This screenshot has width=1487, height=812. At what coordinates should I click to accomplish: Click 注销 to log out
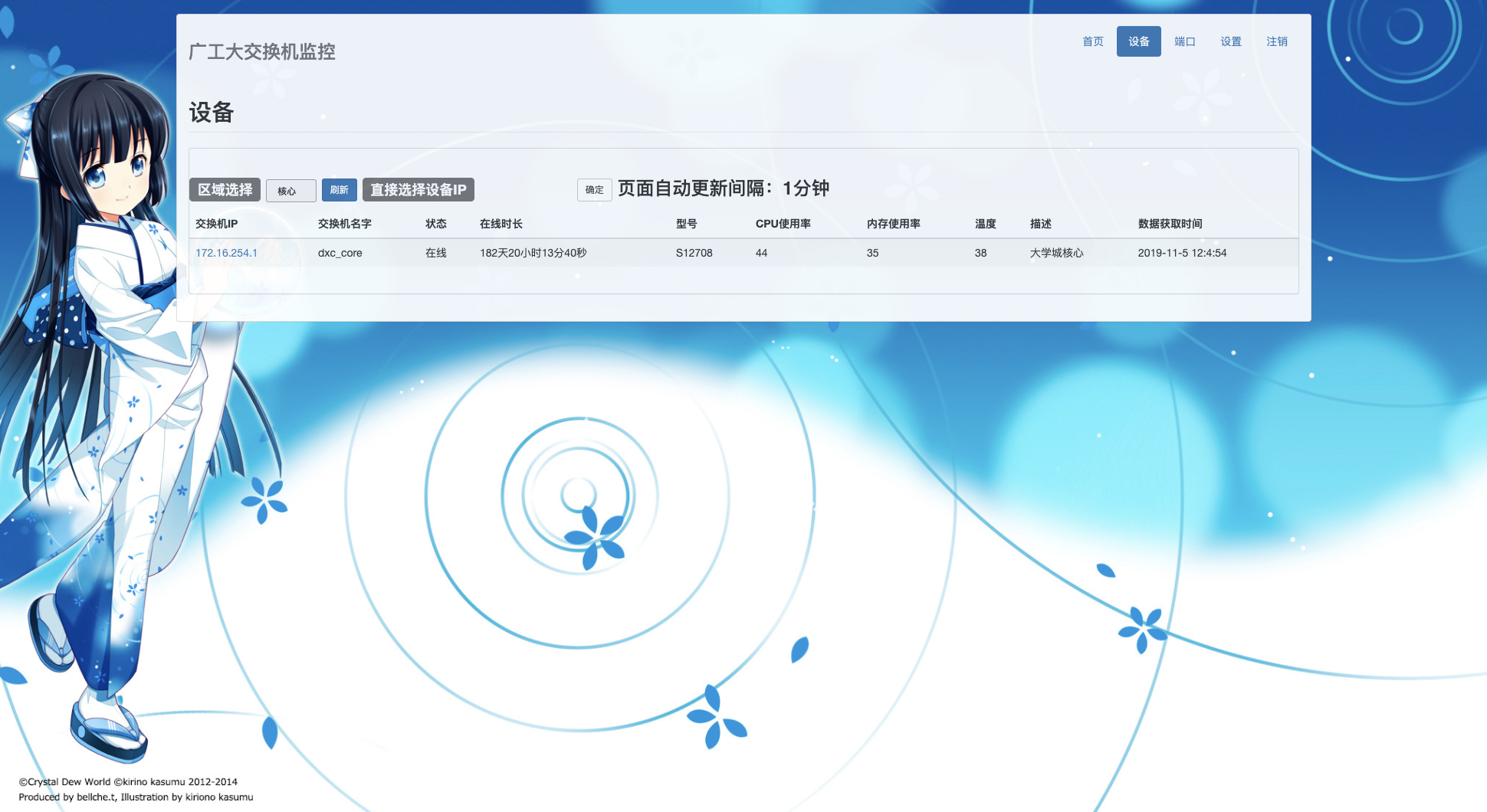tap(1276, 41)
